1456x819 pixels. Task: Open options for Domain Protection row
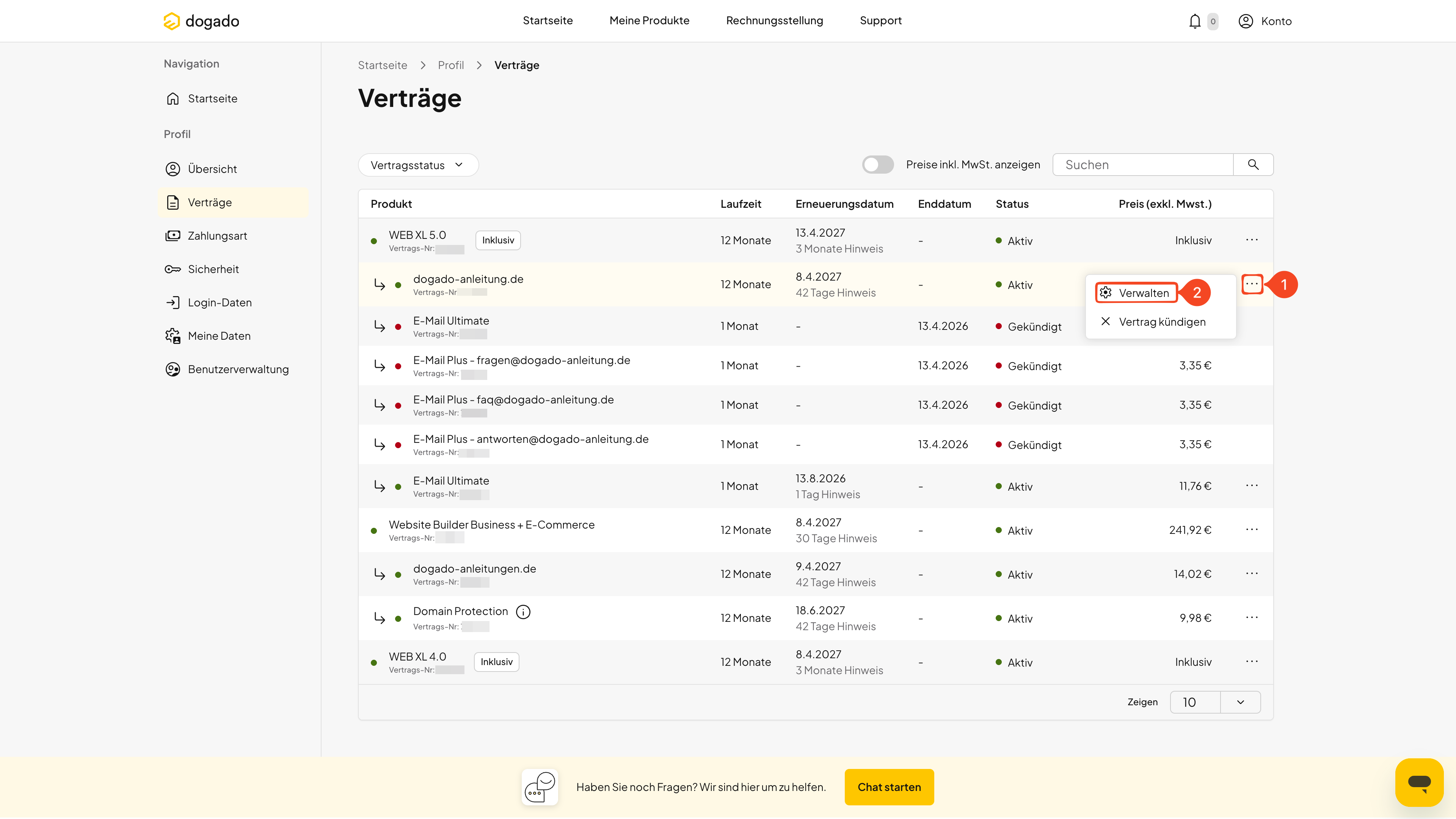point(1252,618)
